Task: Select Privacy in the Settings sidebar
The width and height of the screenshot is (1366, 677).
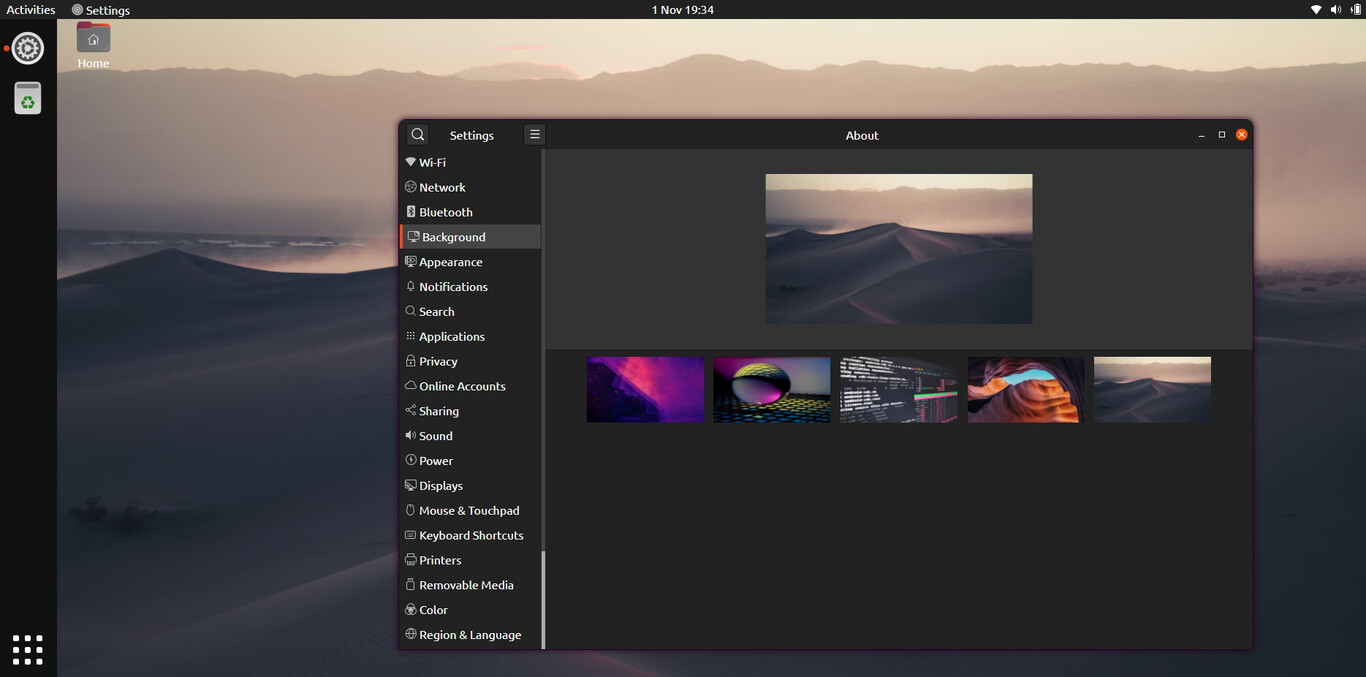Action: tap(438, 361)
